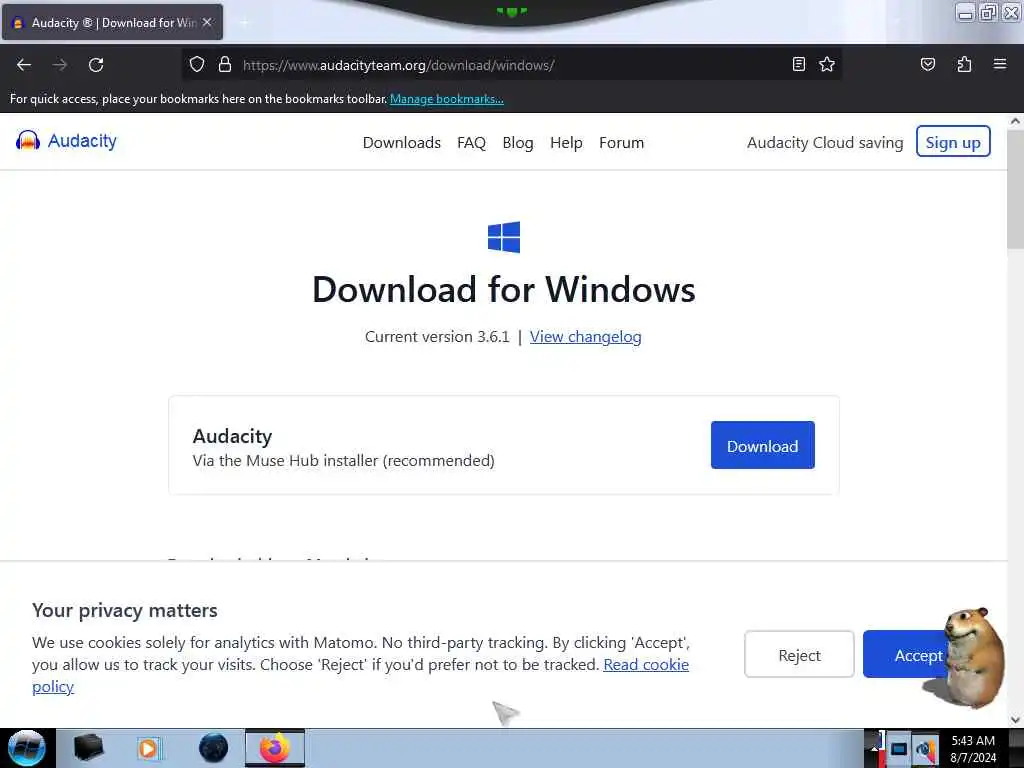Open the extensions puzzle icon
Image resolution: width=1024 pixels, height=768 pixels.
click(964, 64)
